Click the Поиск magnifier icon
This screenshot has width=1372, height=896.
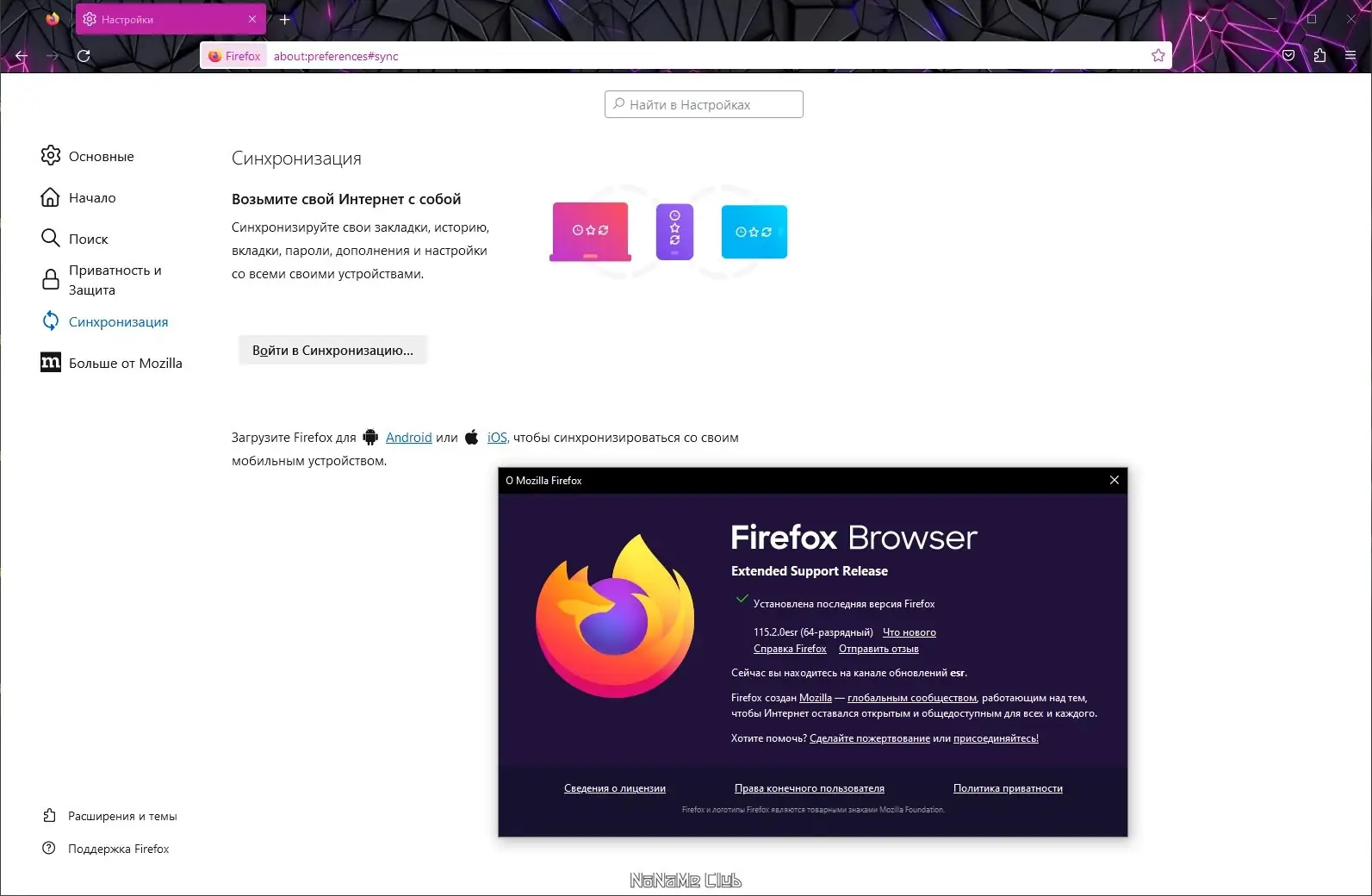51,238
